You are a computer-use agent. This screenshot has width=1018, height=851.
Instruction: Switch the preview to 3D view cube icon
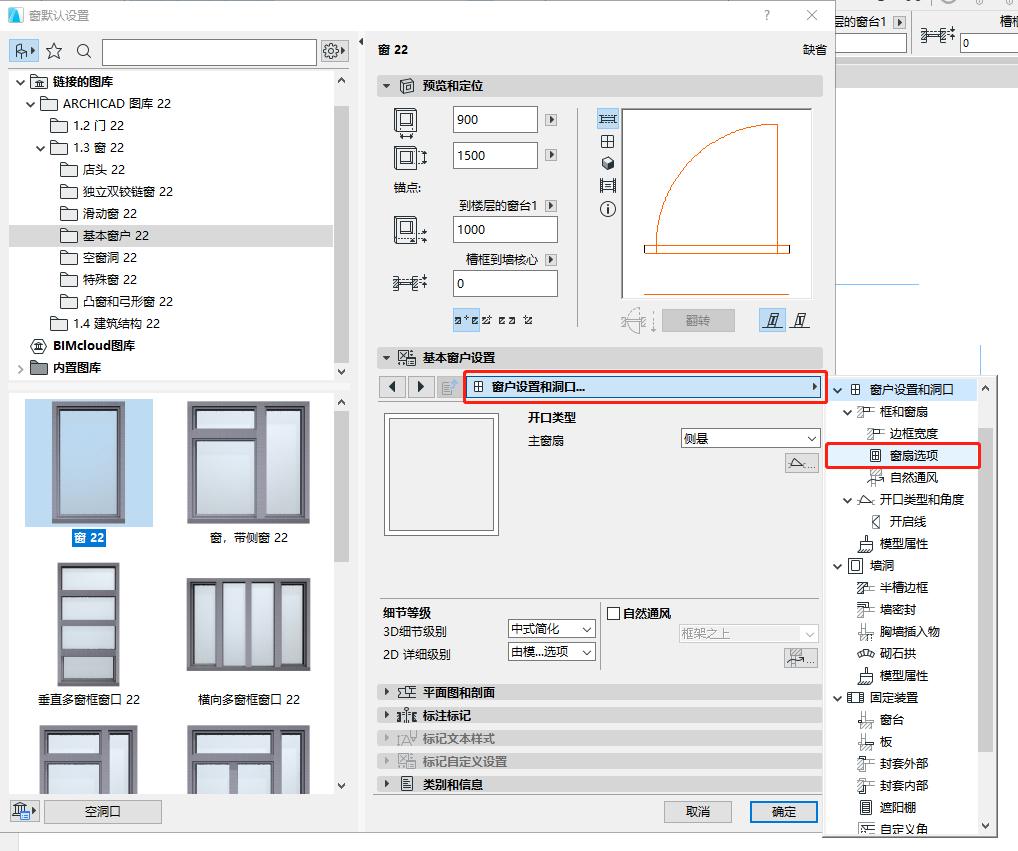607,162
